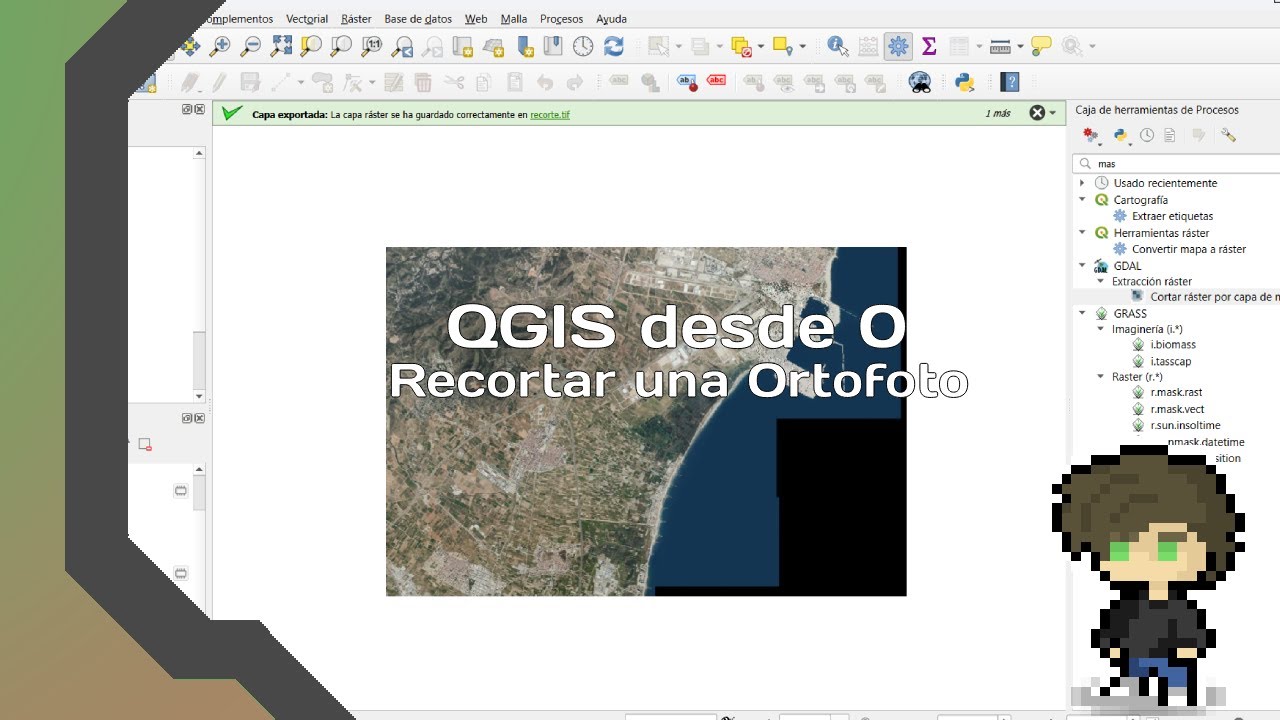This screenshot has height=720, width=1280.
Task: Click the red abc diagram label icon
Action: click(716, 82)
